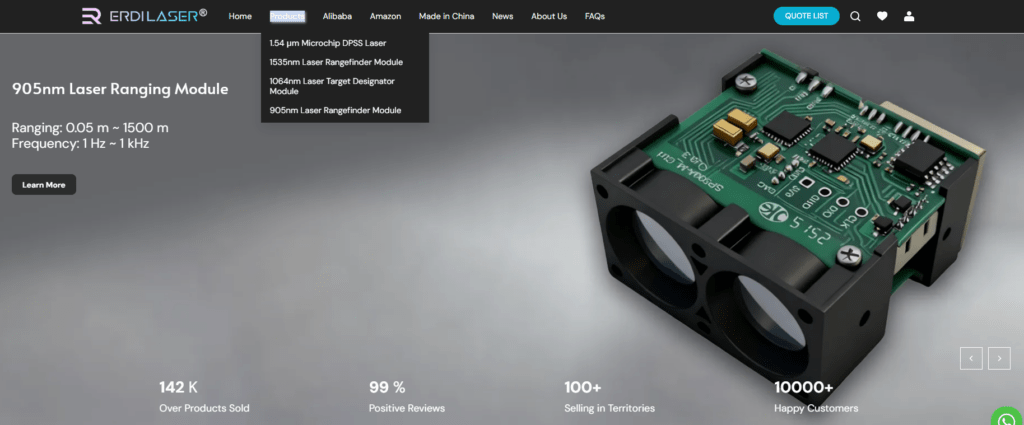Click the 10000+ Happy Customers stat

(816, 397)
